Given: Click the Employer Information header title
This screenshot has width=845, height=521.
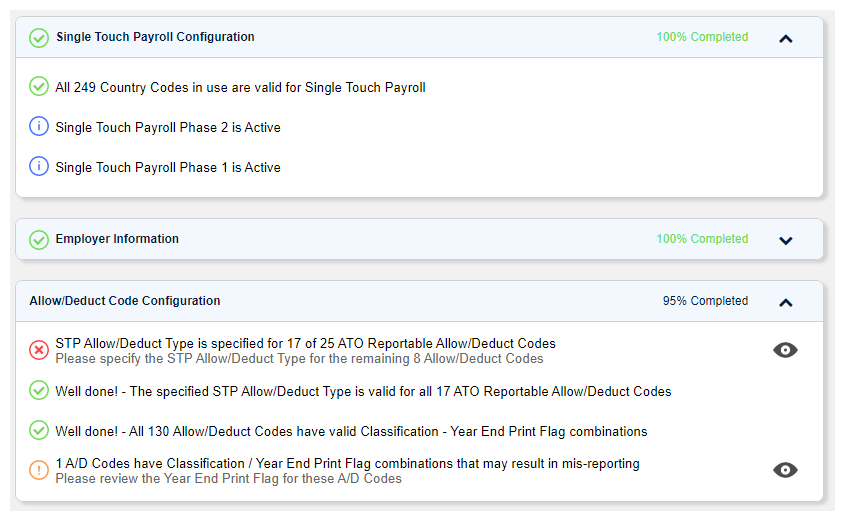Looking at the screenshot, I should (117, 239).
